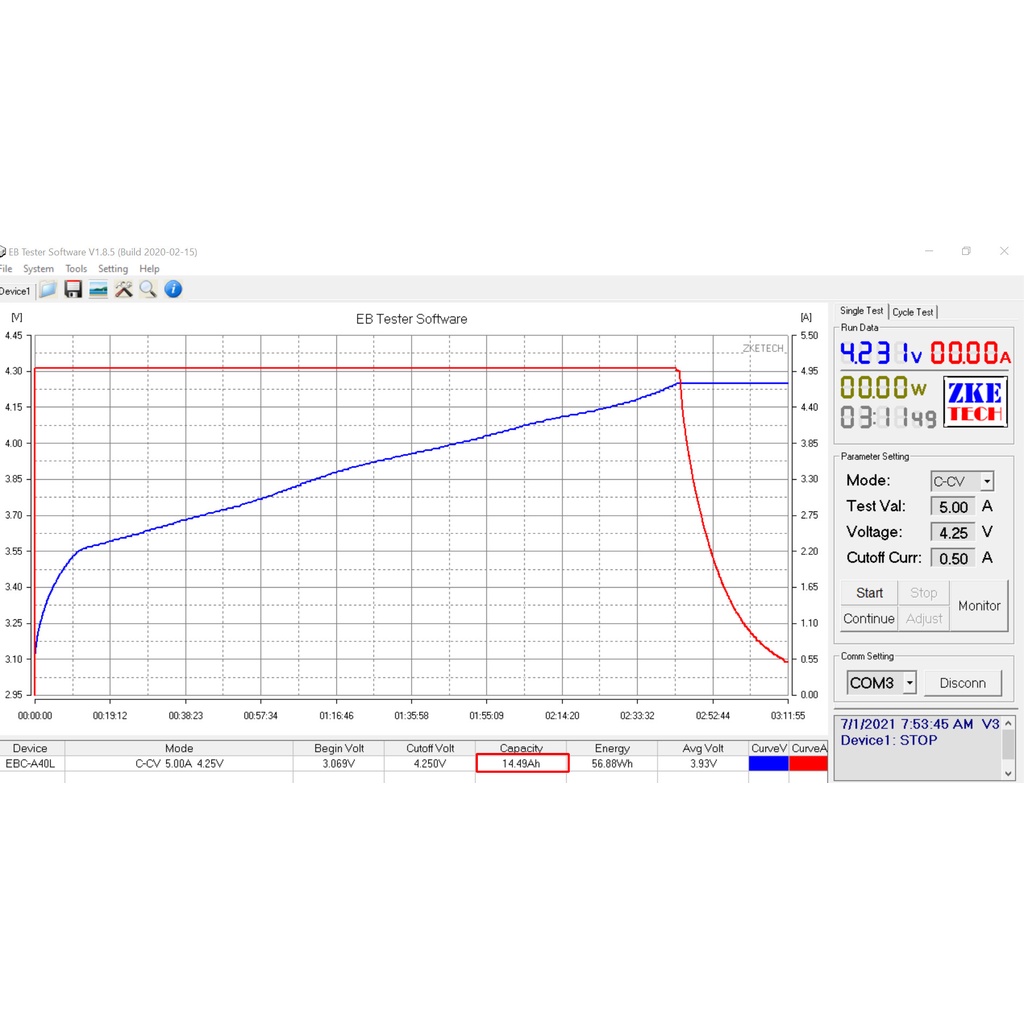Viewport: 1024px width, 1024px height.
Task: Open the COM3 port dropdown
Action: tap(909, 683)
